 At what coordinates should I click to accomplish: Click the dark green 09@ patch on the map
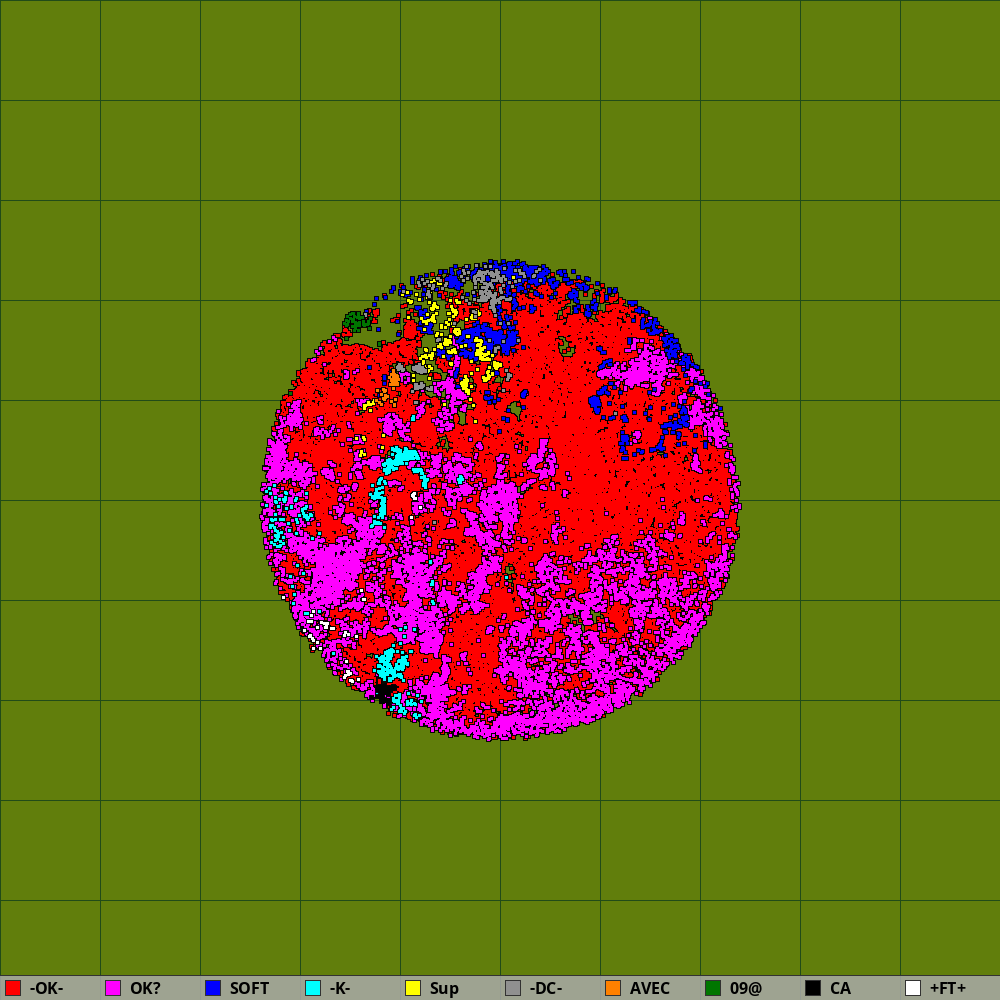pyautogui.click(x=357, y=321)
